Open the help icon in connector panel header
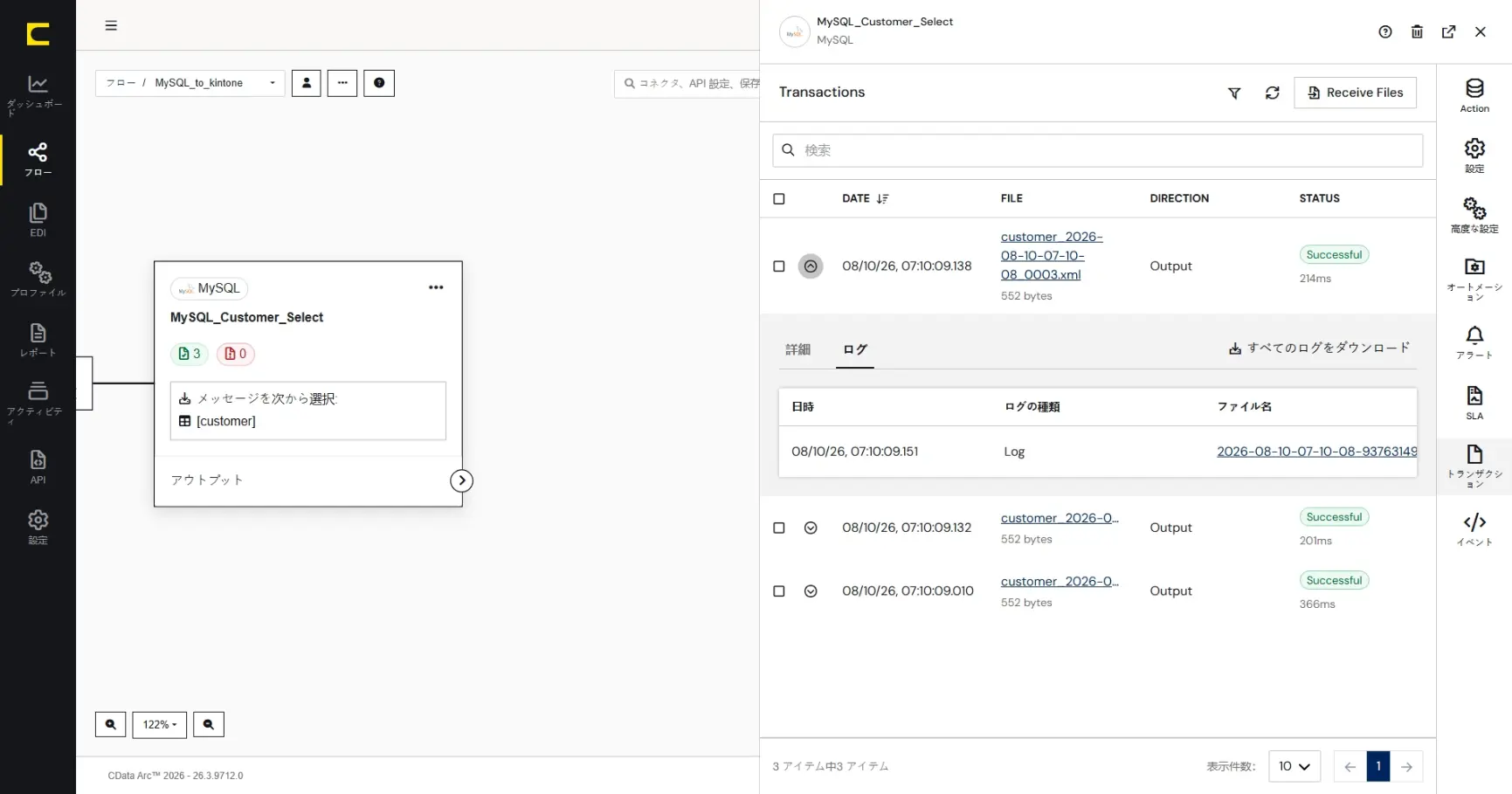 1385,32
